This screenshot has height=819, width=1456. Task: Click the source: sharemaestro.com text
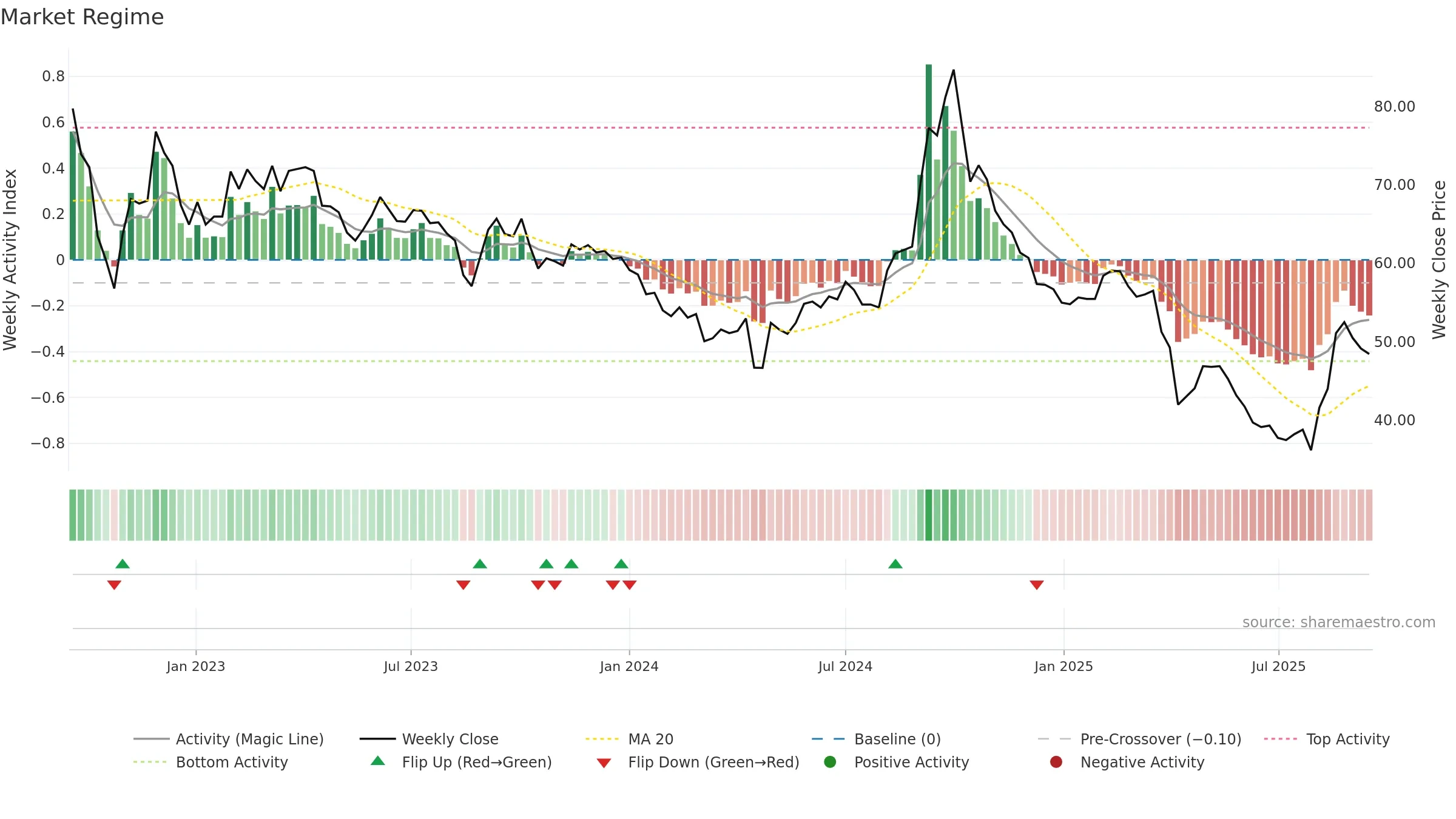pos(1339,622)
